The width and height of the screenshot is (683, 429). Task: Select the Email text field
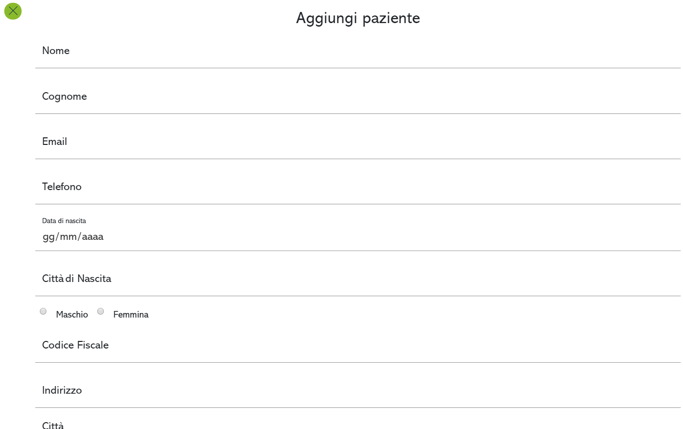pos(358,142)
